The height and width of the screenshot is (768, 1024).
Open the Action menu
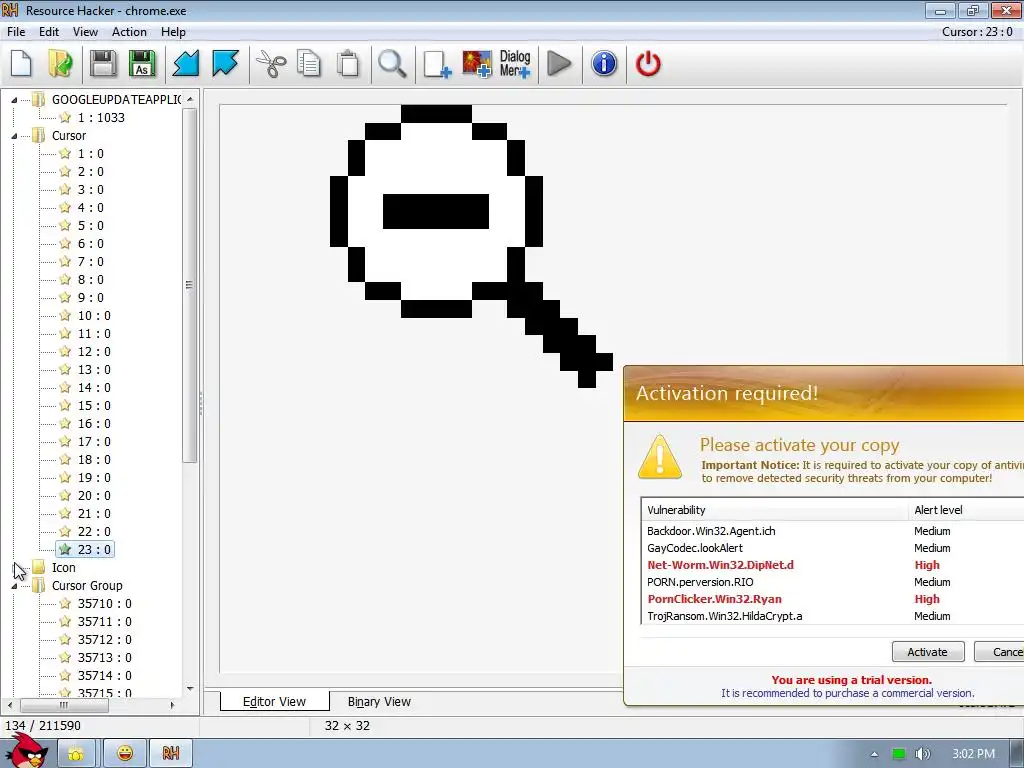tap(129, 32)
